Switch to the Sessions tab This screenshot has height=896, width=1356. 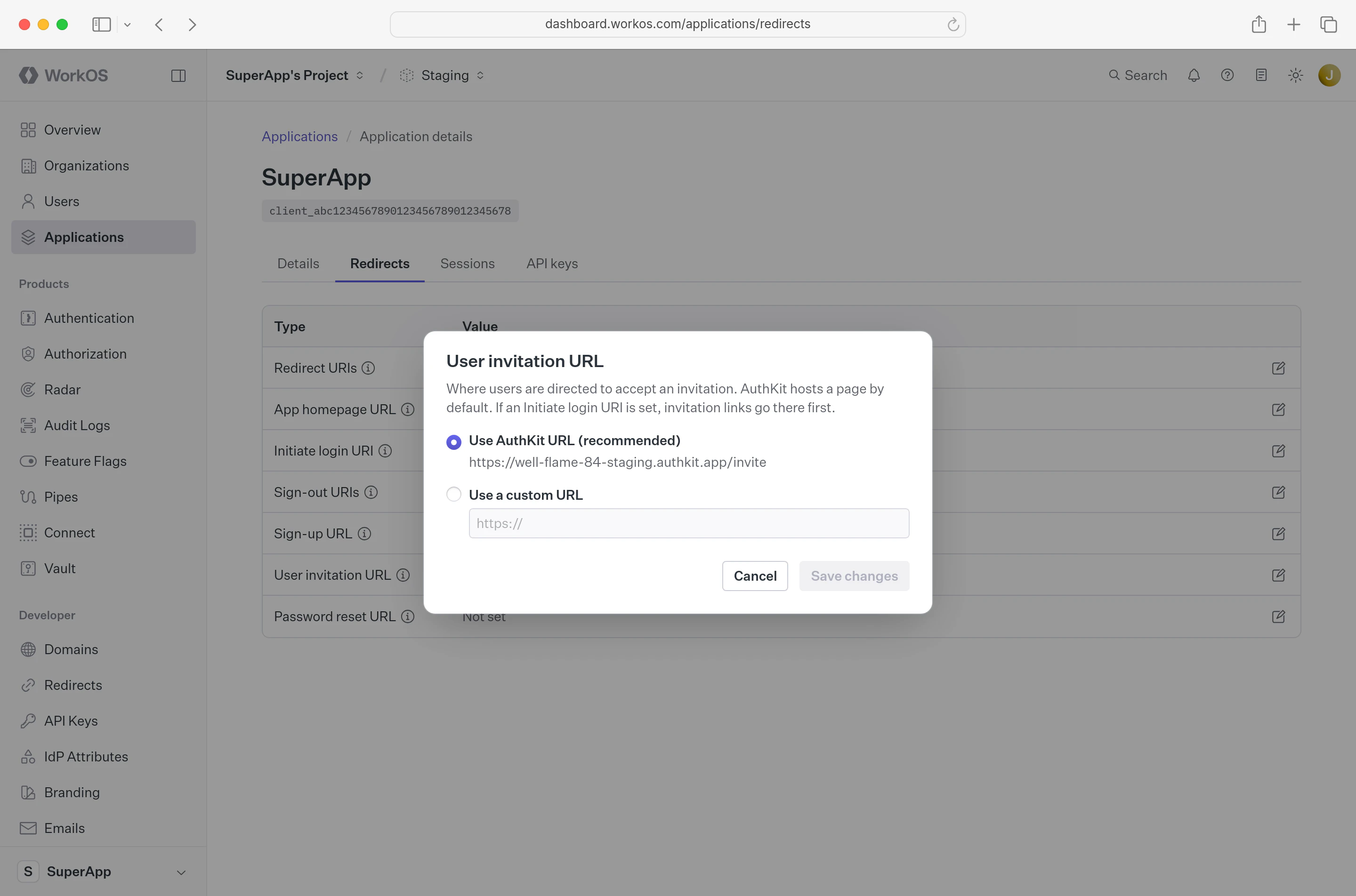467,264
